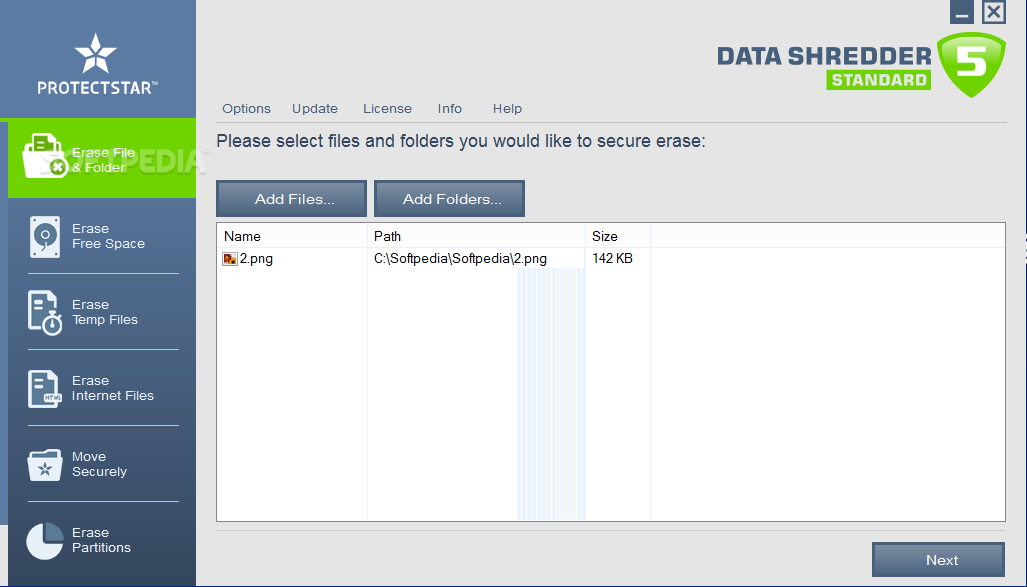
Task: Select the Erase Partitions label
Action: pos(102,540)
